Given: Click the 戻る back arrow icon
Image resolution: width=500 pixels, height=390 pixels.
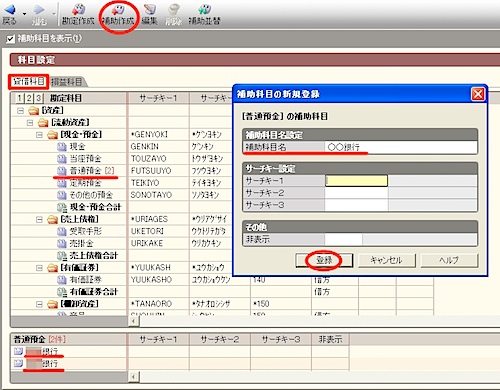Looking at the screenshot, I should pyautogui.click(x=10, y=9).
